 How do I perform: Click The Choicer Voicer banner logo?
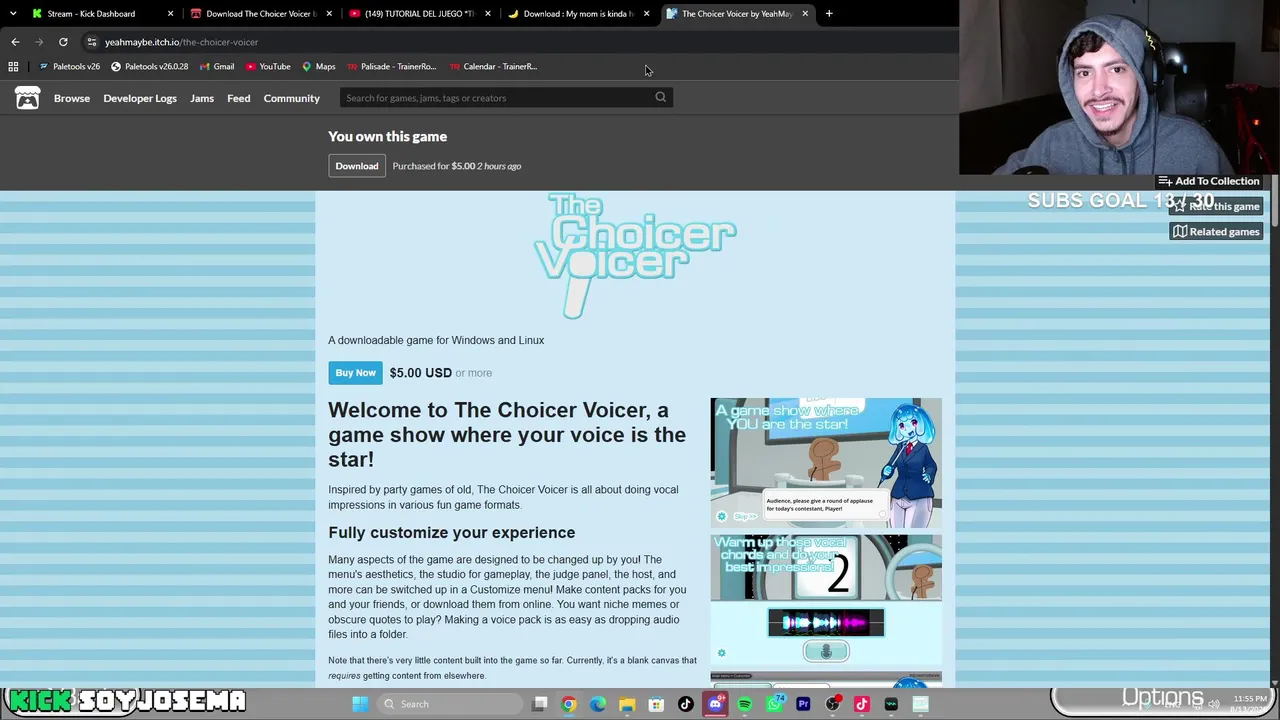click(x=635, y=256)
